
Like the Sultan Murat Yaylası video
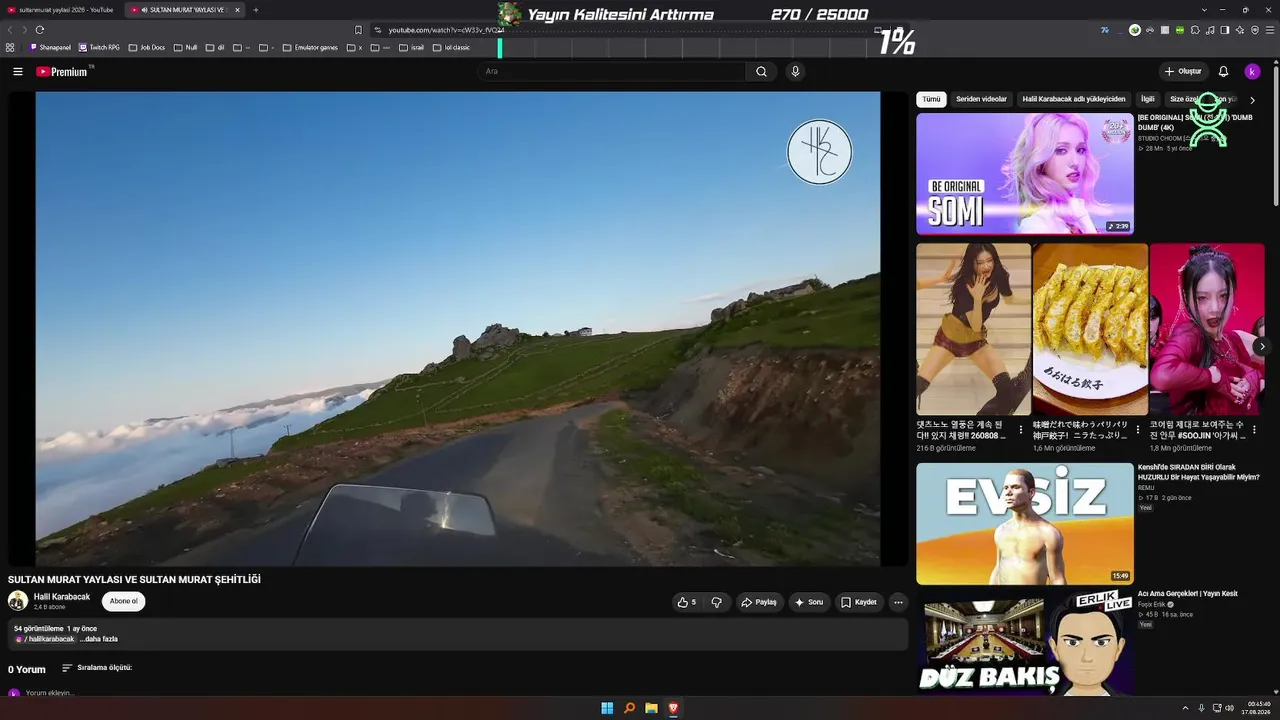click(x=686, y=602)
